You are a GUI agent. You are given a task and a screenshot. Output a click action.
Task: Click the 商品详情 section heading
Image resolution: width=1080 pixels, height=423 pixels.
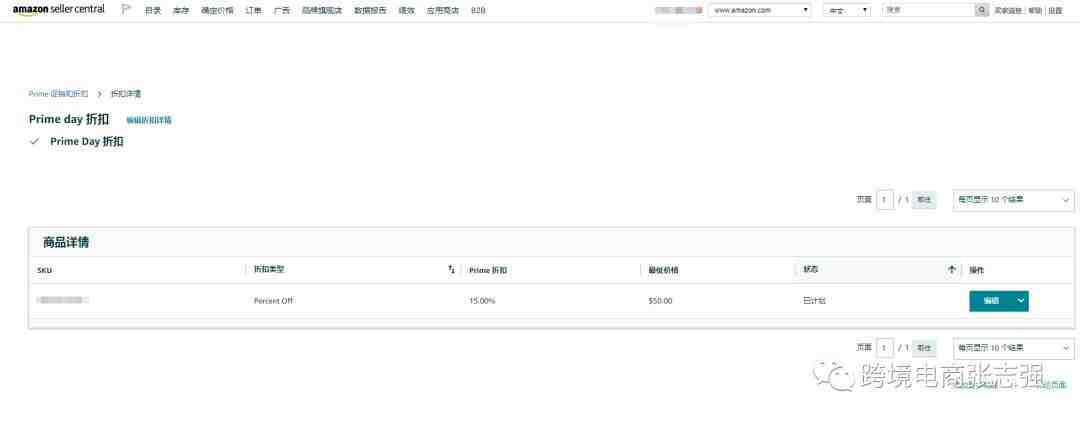pyautogui.click(x=65, y=243)
